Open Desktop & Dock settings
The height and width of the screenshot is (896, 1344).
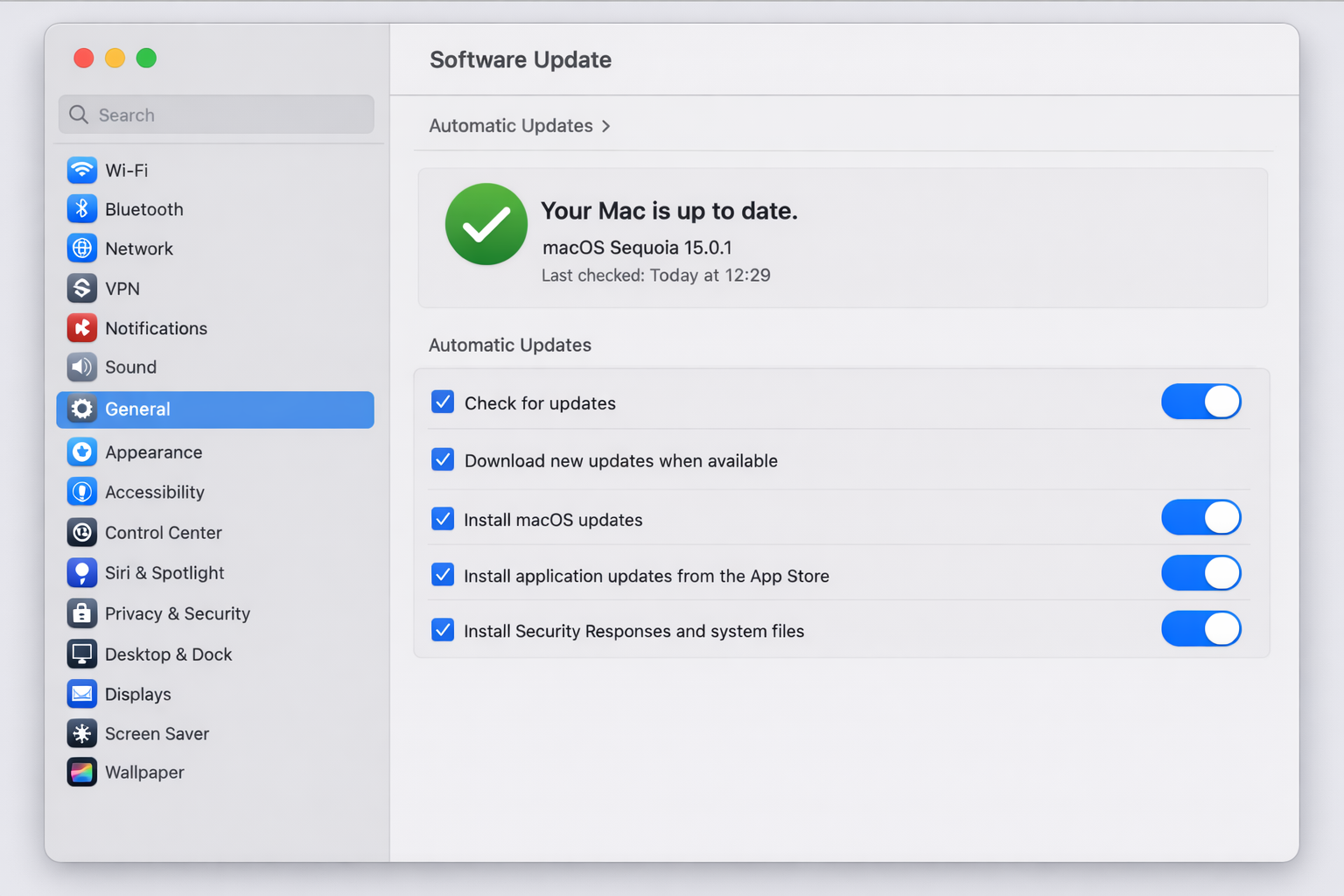(x=215, y=654)
